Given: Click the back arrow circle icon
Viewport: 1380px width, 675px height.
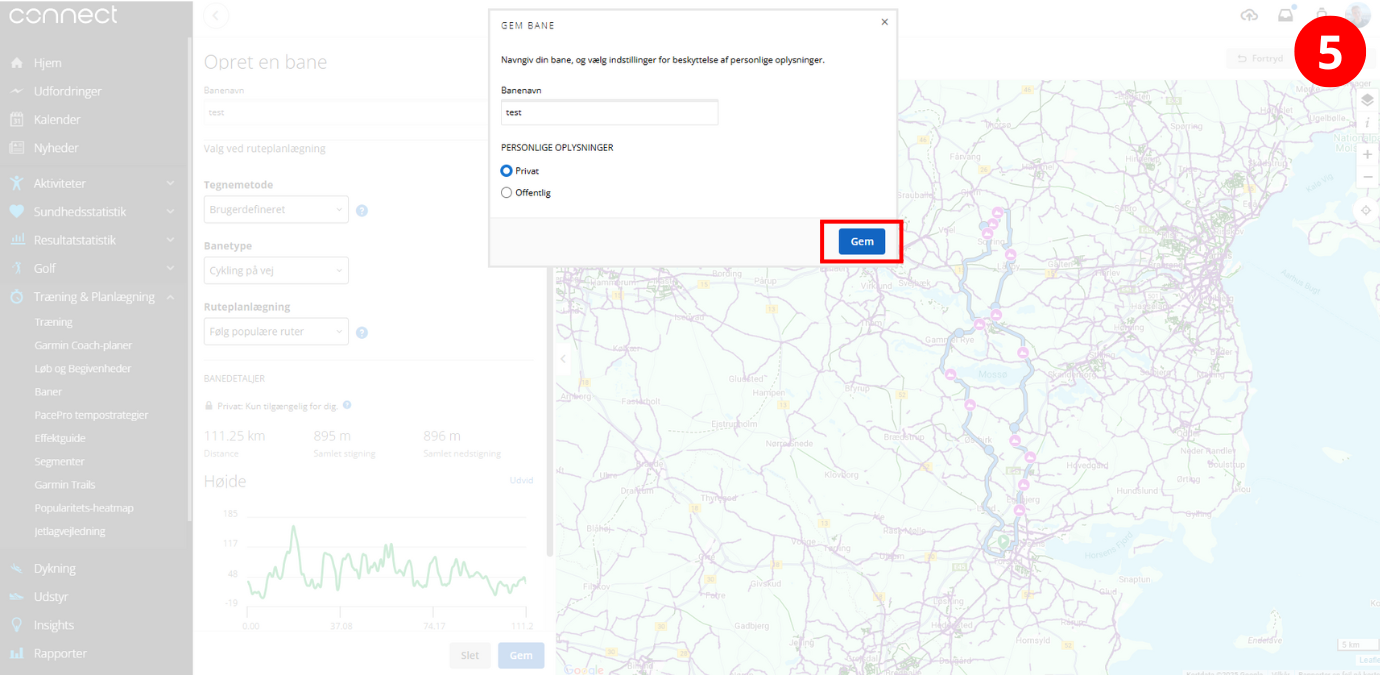Looking at the screenshot, I should coord(216,15).
